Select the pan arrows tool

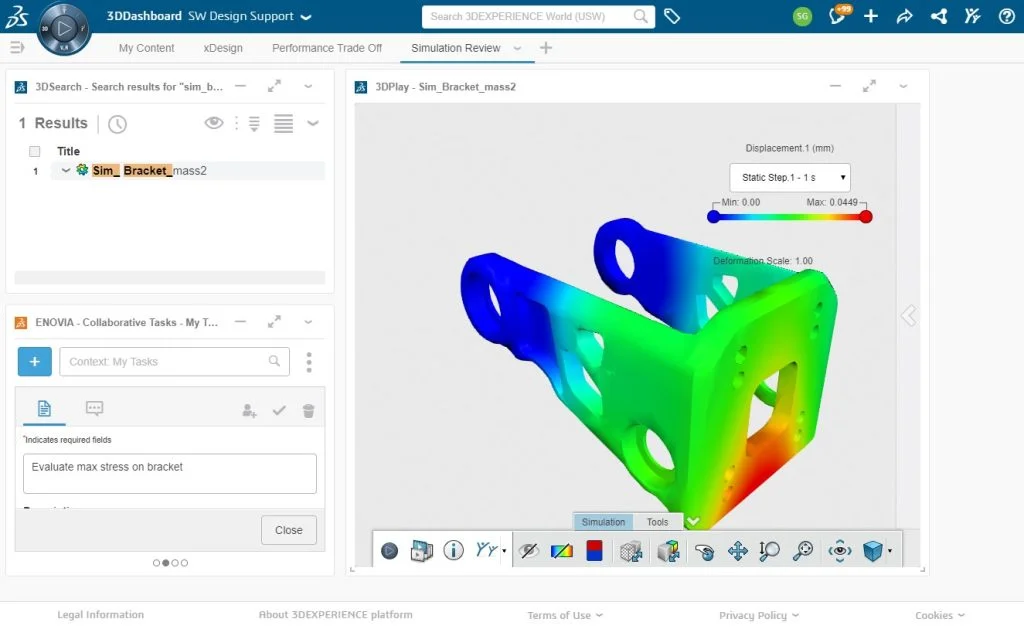coord(738,551)
